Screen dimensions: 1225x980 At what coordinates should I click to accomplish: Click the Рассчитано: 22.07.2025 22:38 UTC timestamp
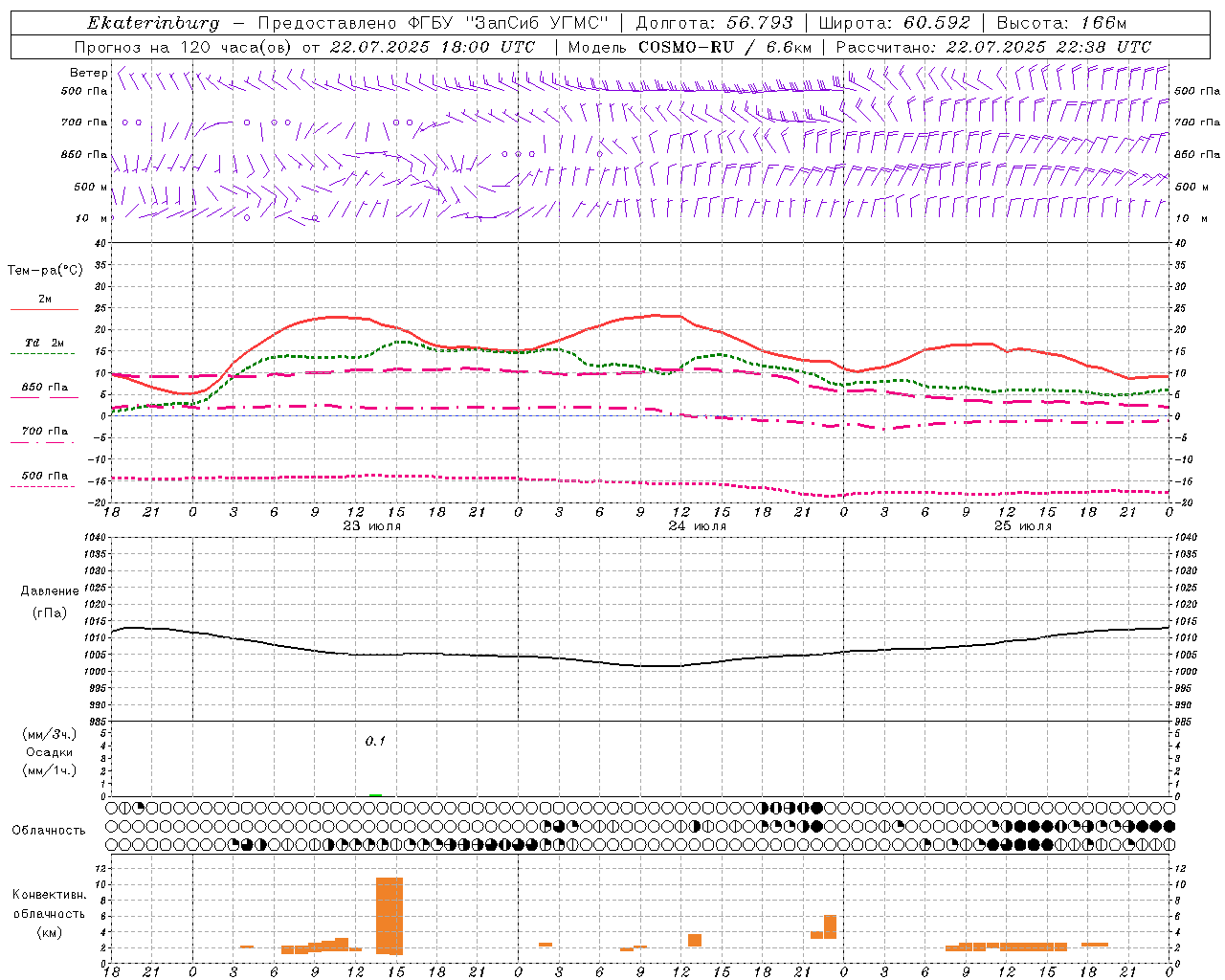click(993, 47)
